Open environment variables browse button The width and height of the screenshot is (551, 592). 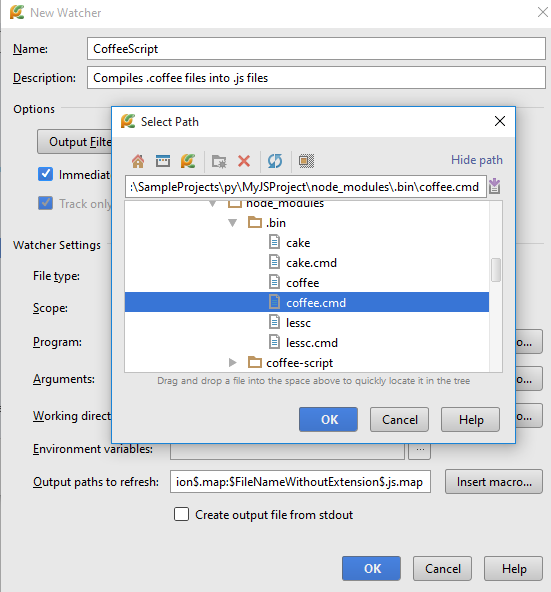(x=420, y=451)
